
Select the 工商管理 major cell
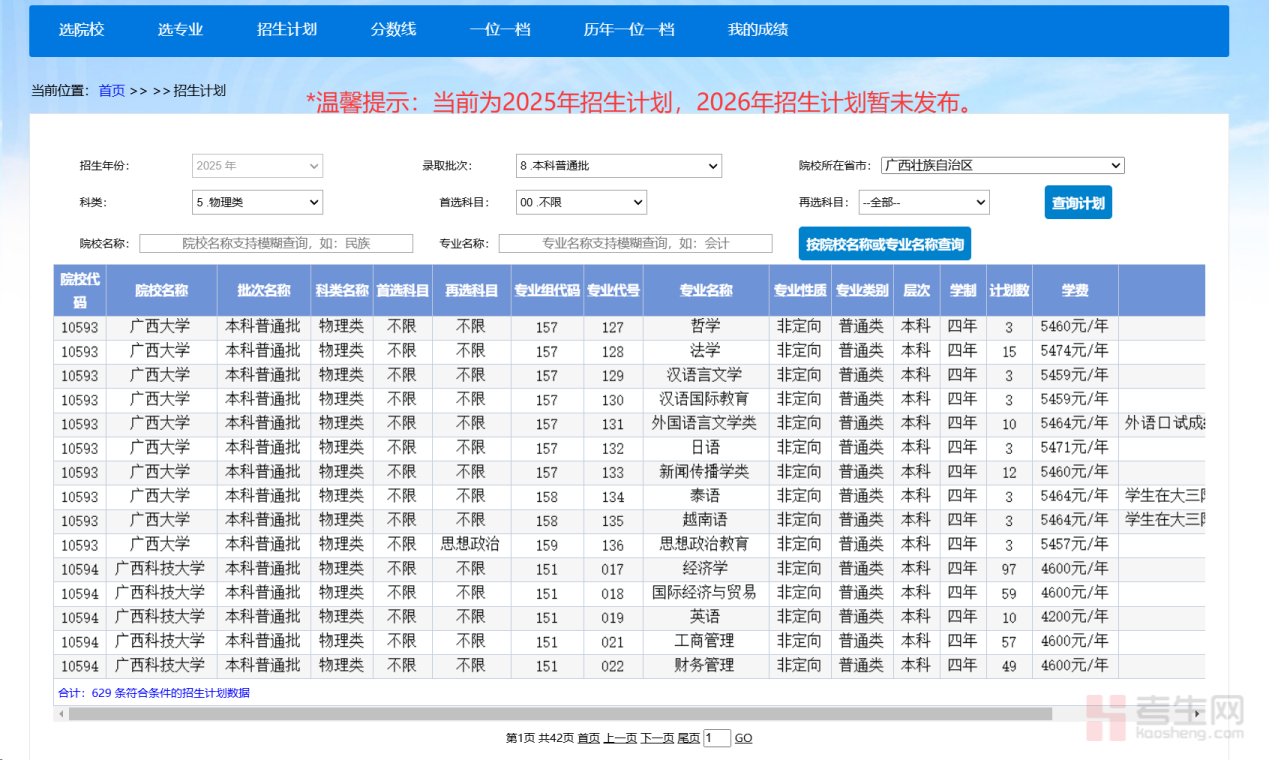[x=706, y=641]
